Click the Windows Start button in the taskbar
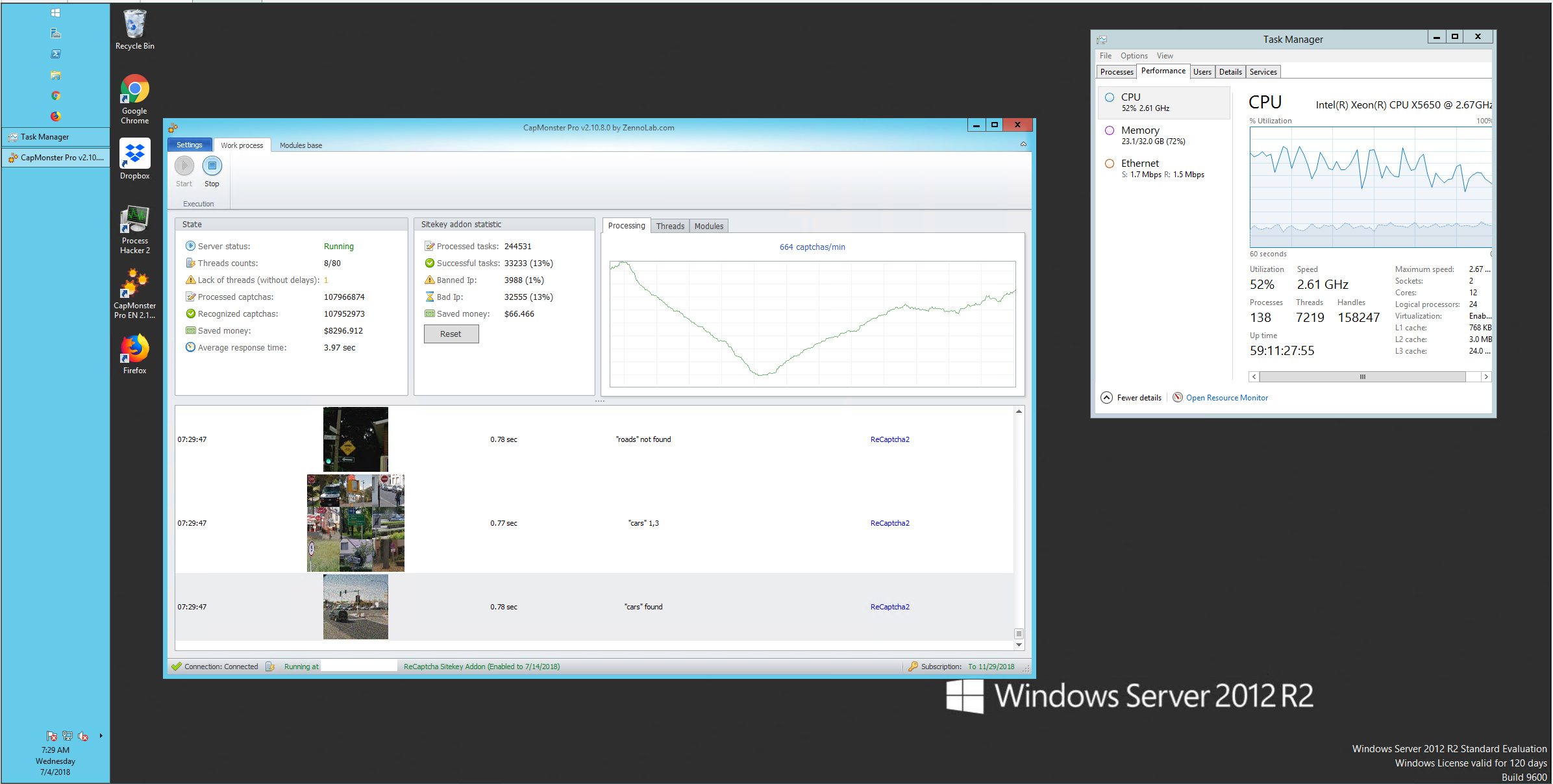1553x784 pixels. [x=55, y=12]
